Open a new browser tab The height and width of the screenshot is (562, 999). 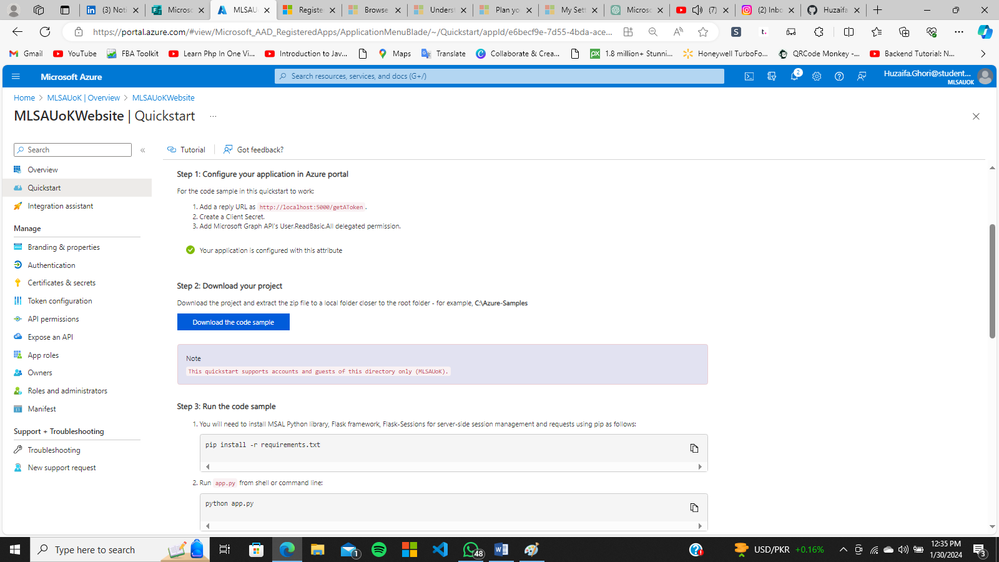pos(877,10)
